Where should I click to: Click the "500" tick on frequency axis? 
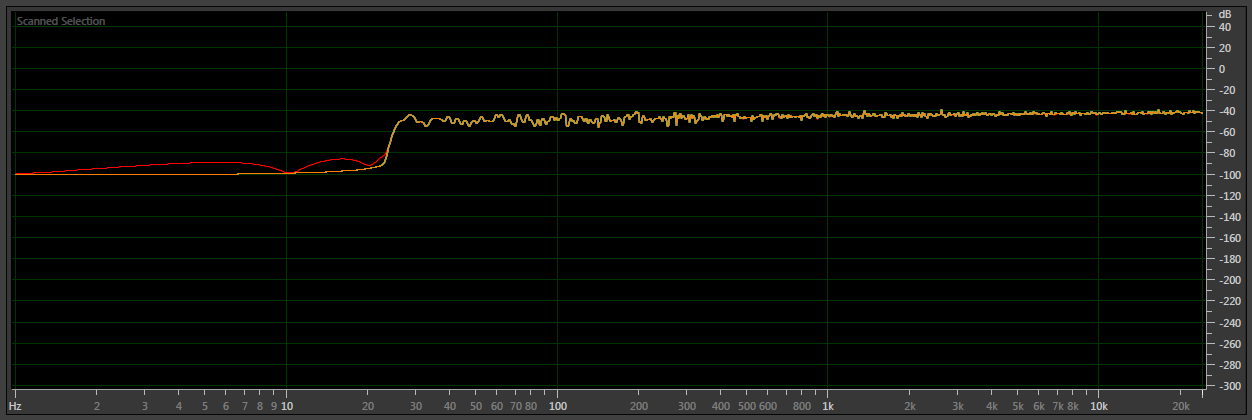pyautogui.click(x=747, y=407)
